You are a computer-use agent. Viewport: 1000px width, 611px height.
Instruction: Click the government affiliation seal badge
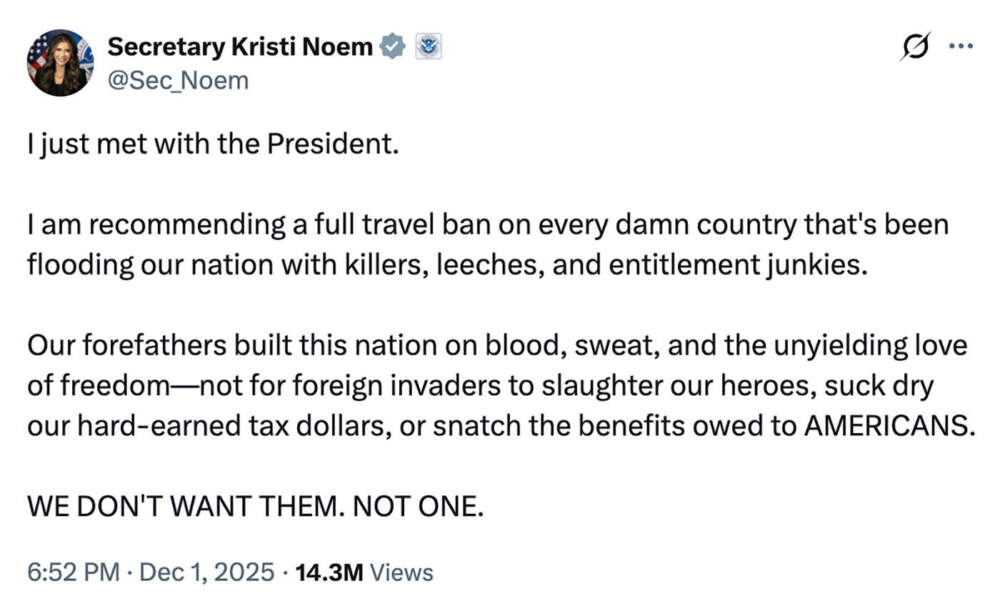pyautogui.click(x=428, y=46)
